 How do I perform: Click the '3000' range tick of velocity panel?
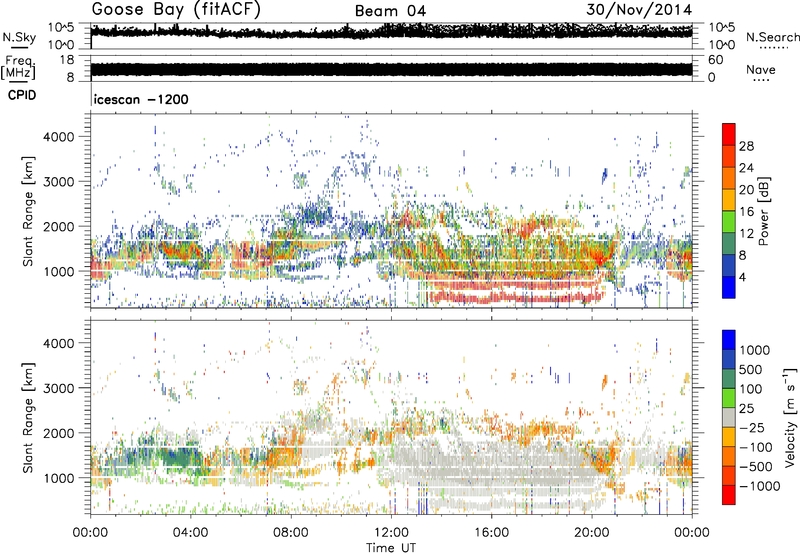(58, 388)
